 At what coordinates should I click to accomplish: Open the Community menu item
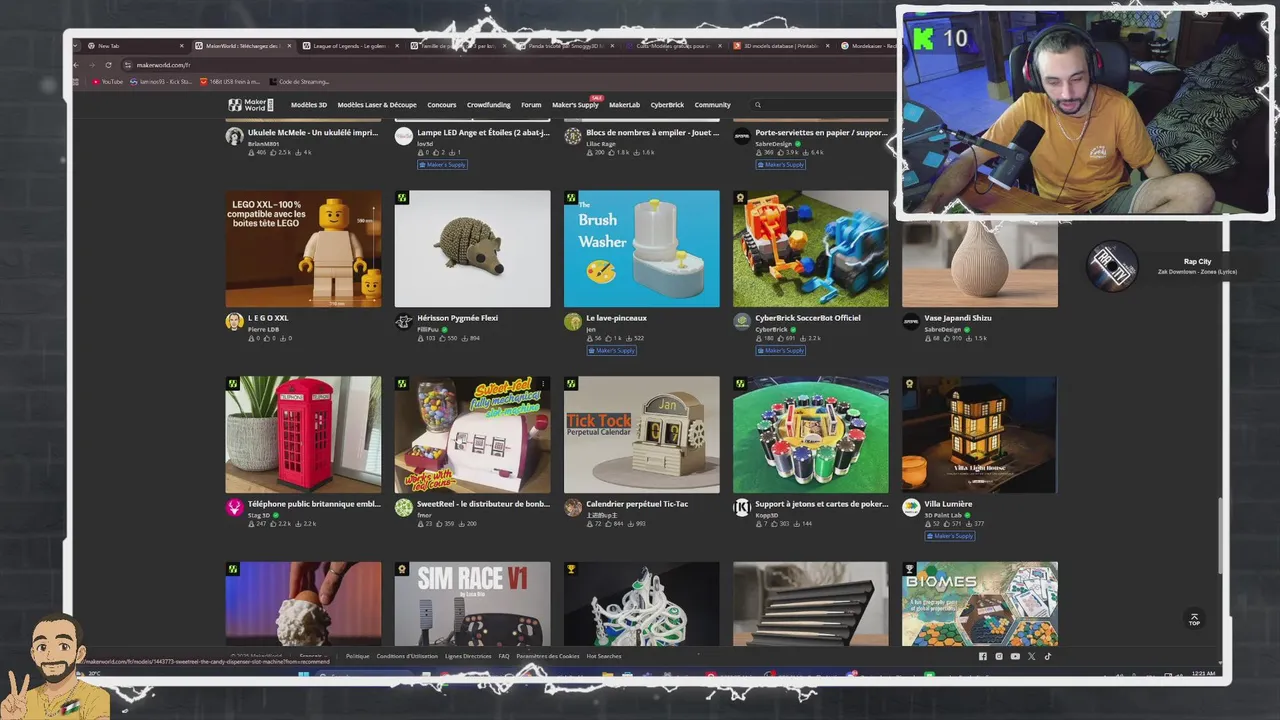[x=712, y=105]
